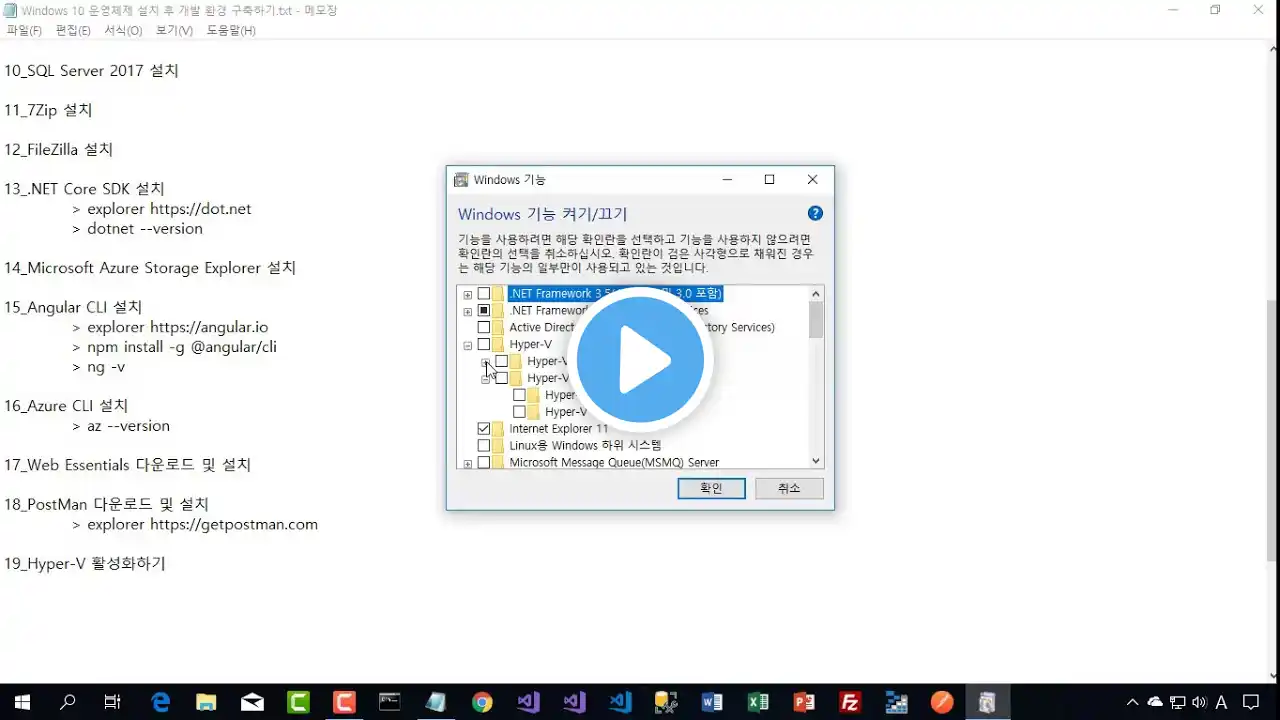Confirm with the 확인 button
Viewport: 1280px width, 720px height.
tap(711, 488)
